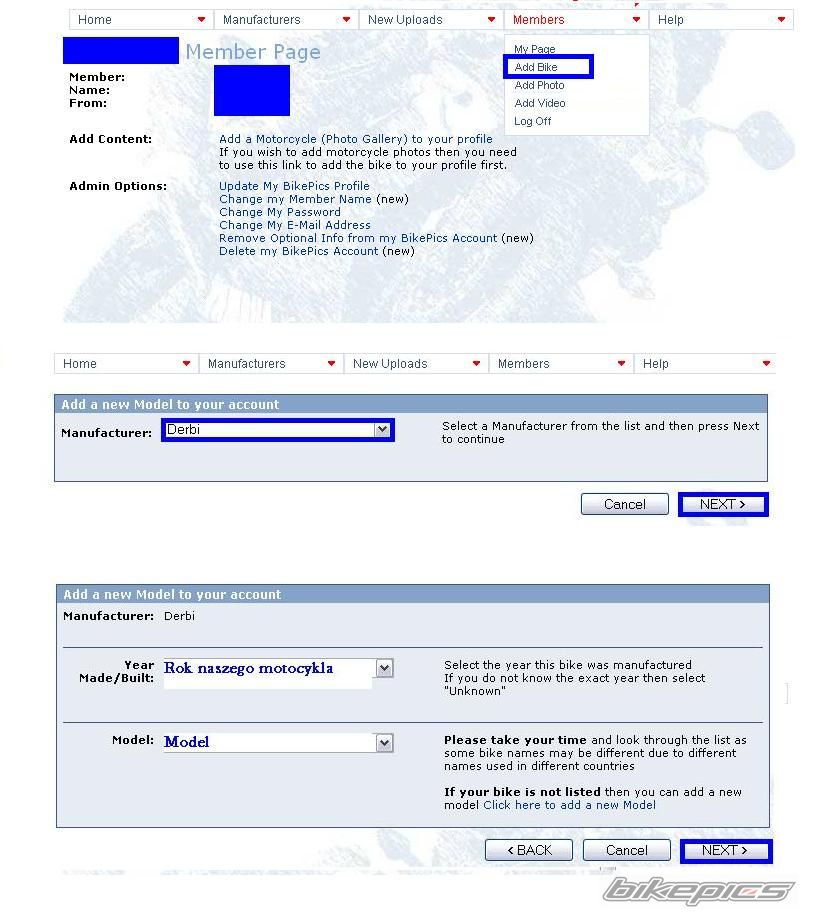Screen dimensions: 819x914
Task: Click the Member Page heading
Action: [253, 52]
